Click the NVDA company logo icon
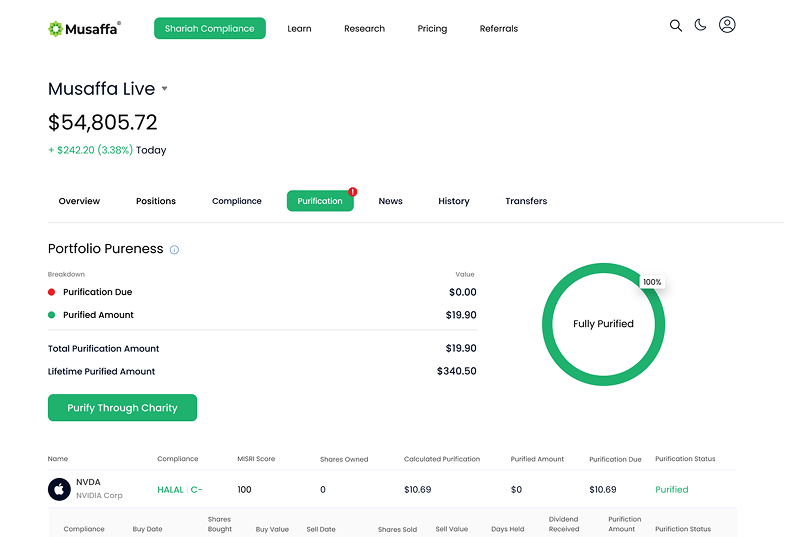Image resolution: width=785 pixels, height=537 pixels. [x=59, y=489]
